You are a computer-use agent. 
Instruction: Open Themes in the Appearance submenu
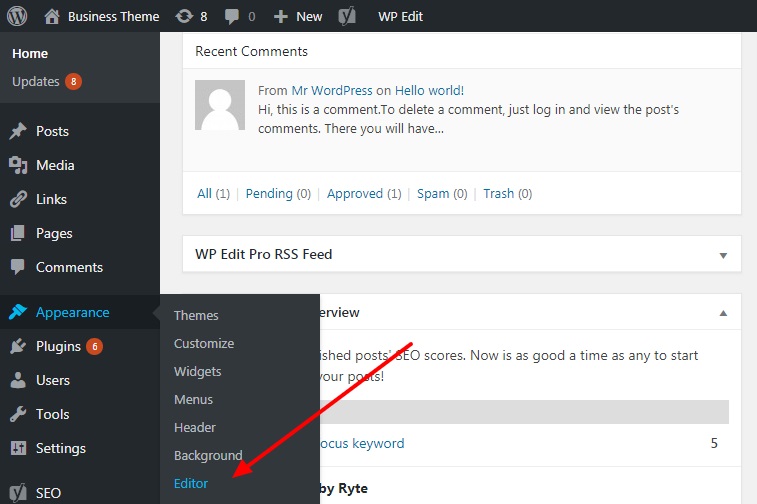[196, 315]
